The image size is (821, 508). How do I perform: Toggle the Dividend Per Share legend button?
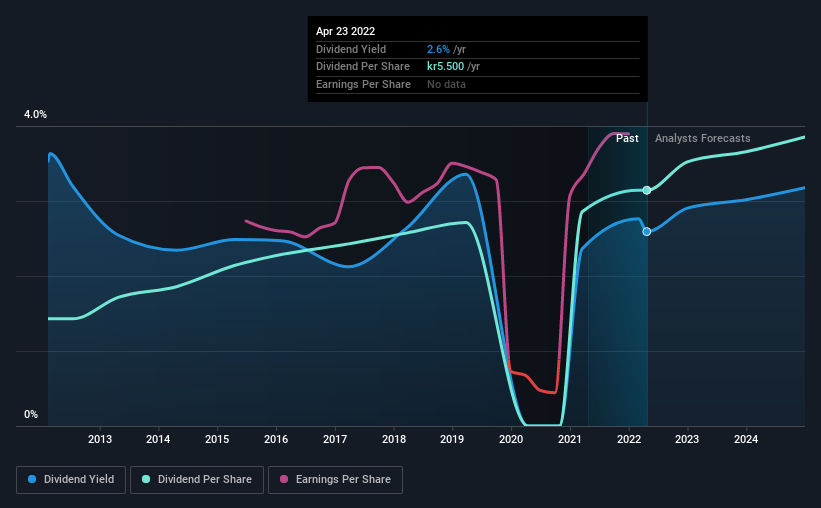pos(197,479)
